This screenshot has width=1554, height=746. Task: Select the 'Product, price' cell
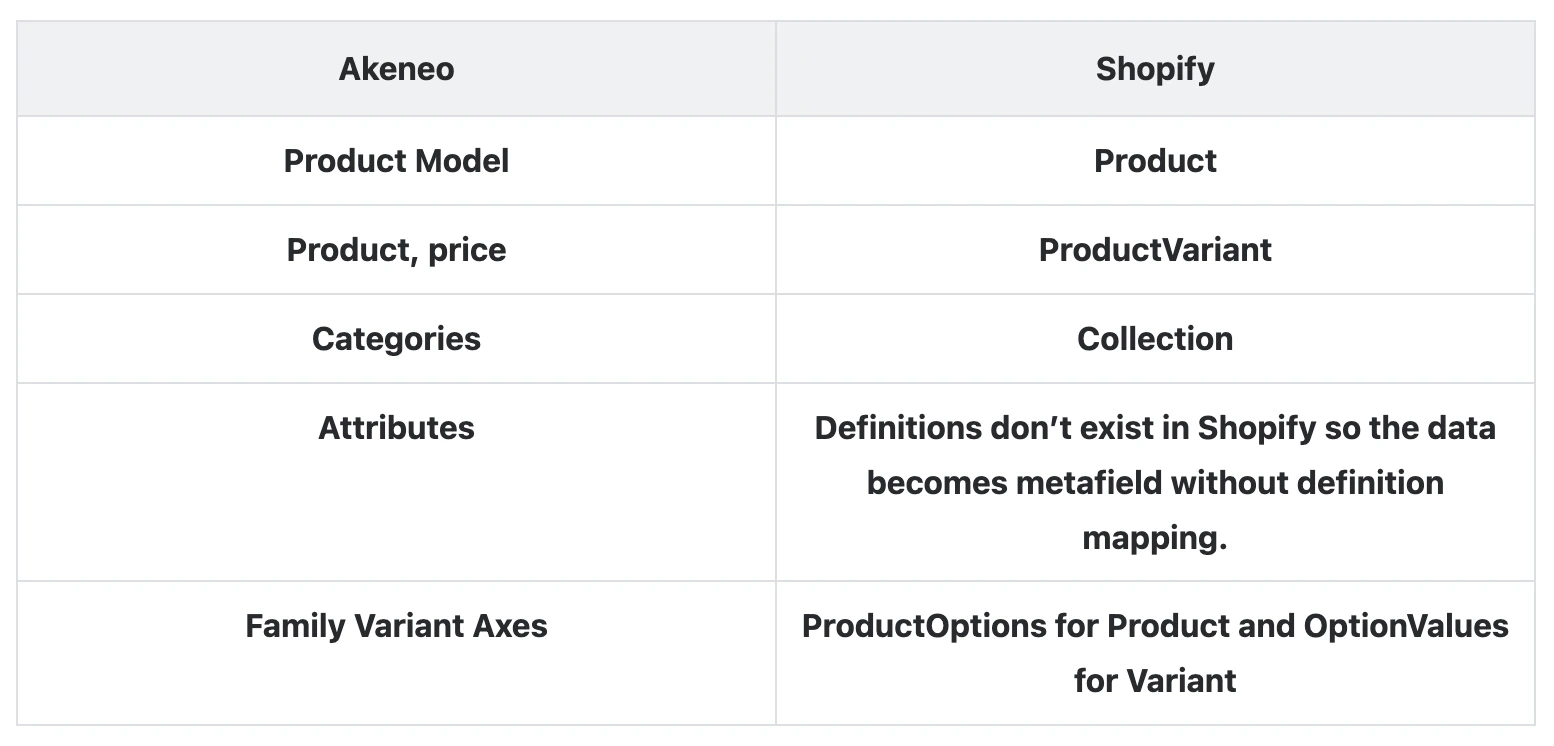coord(396,249)
